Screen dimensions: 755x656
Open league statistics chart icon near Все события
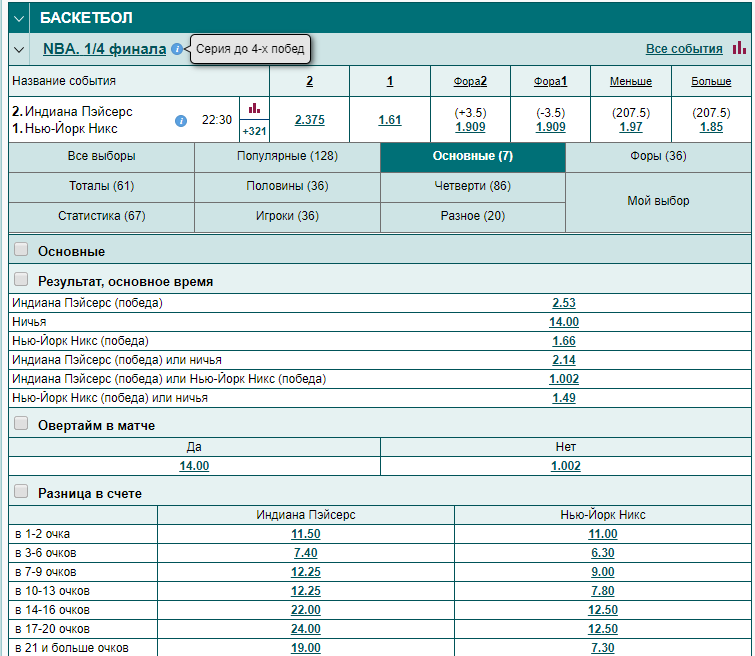[739, 48]
